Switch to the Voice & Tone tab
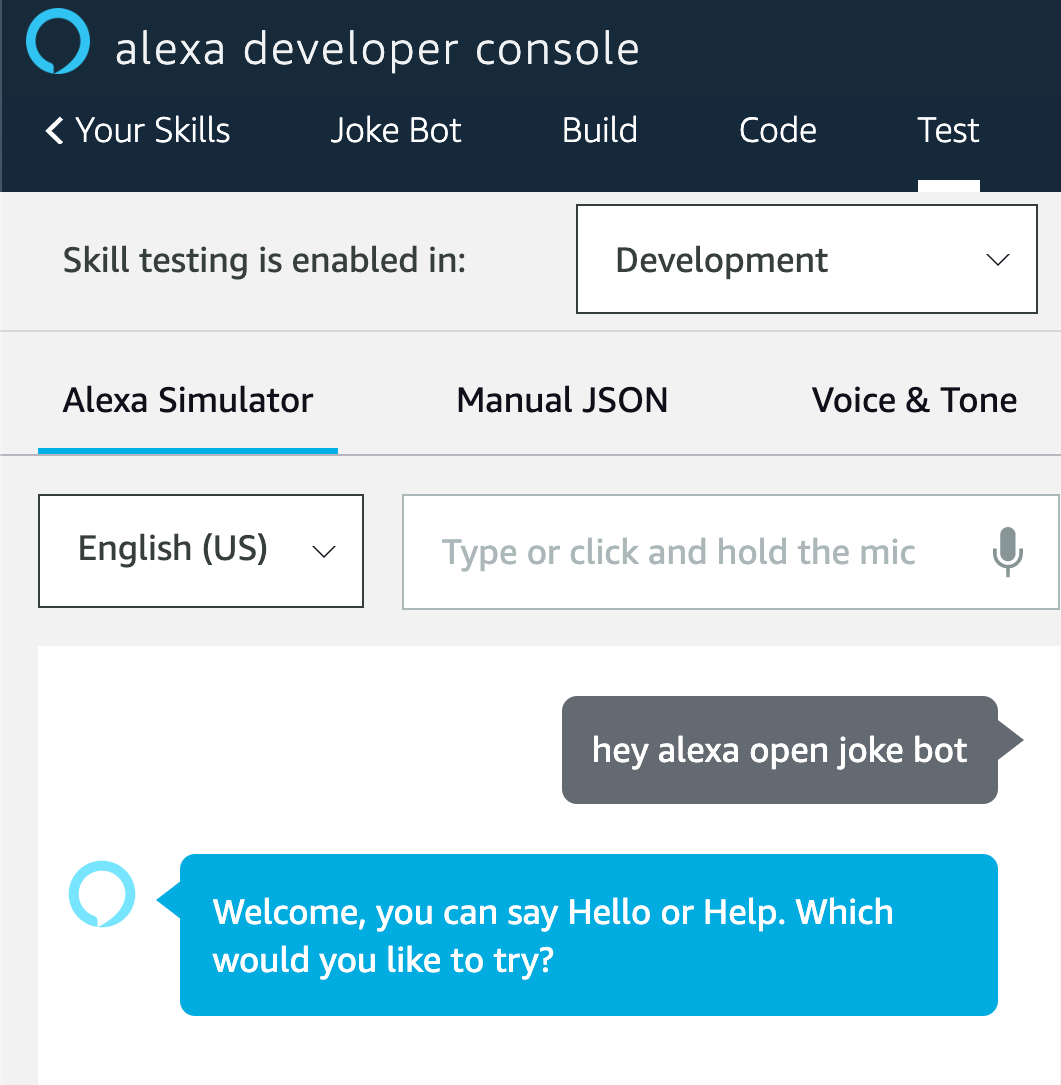 (x=914, y=399)
